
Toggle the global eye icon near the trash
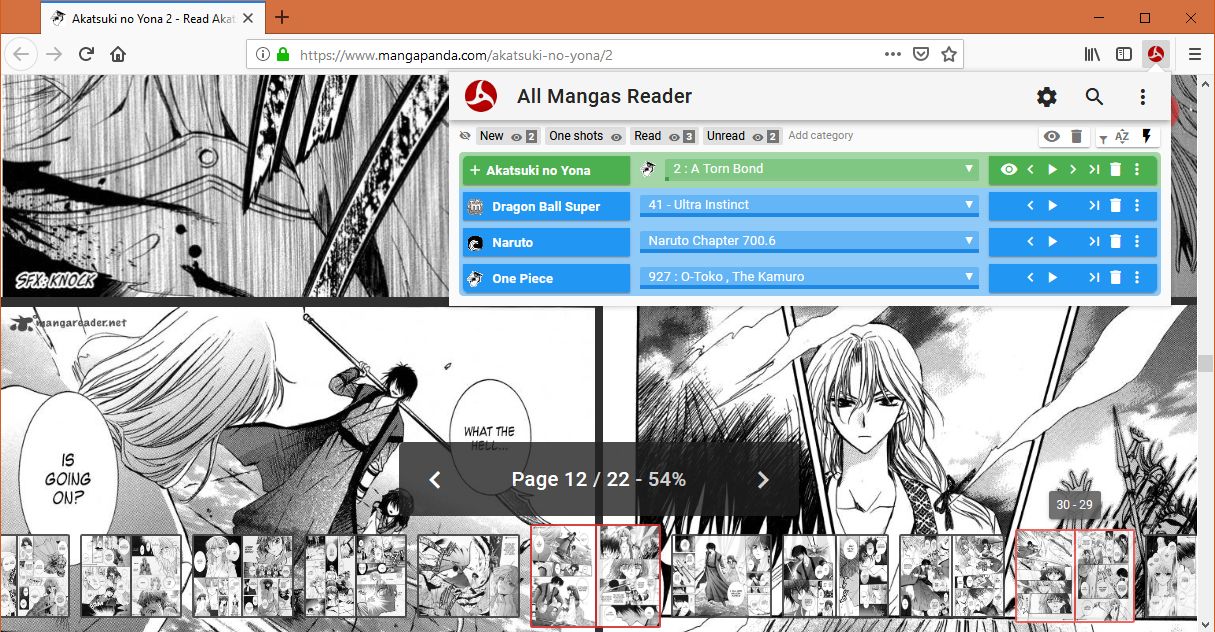(x=1051, y=136)
